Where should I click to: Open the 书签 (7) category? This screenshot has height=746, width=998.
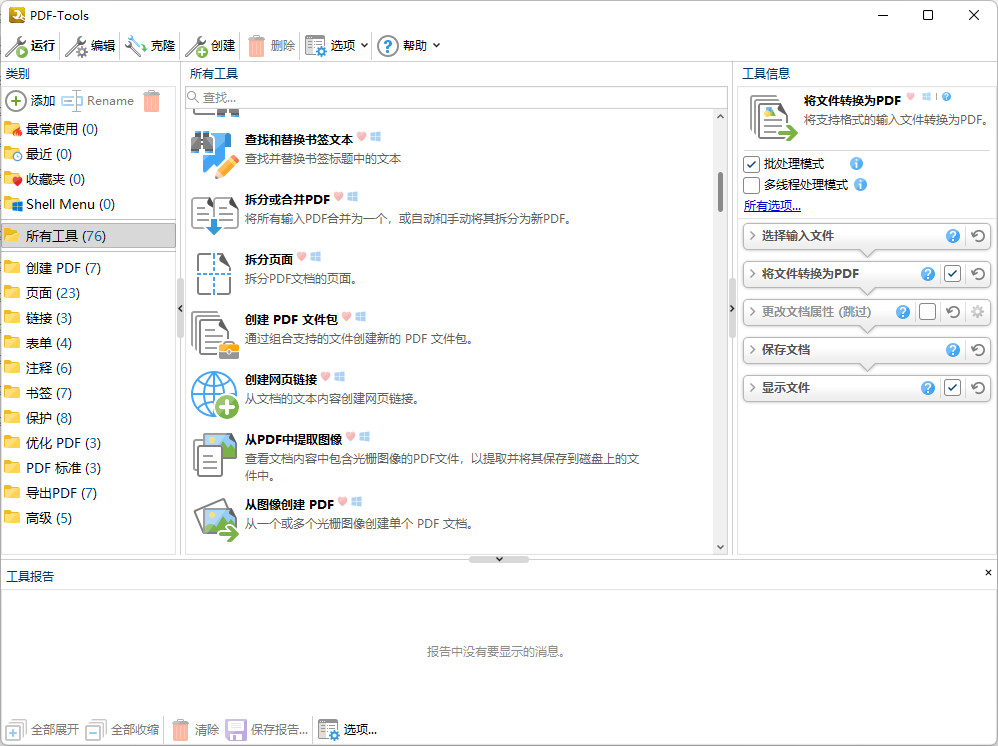[x=88, y=393]
